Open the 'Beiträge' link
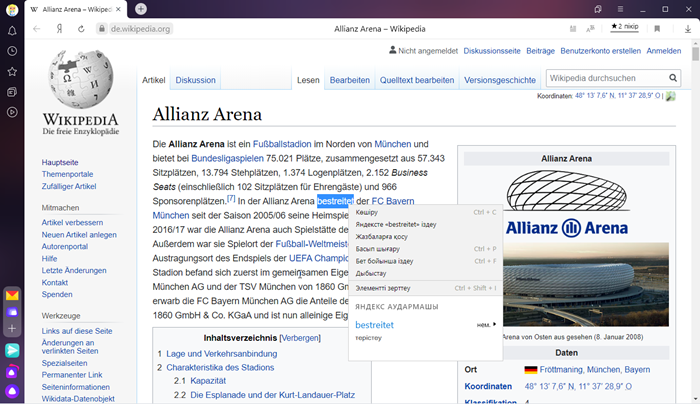The height and width of the screenshot is (404, 700). coord(540,51)
